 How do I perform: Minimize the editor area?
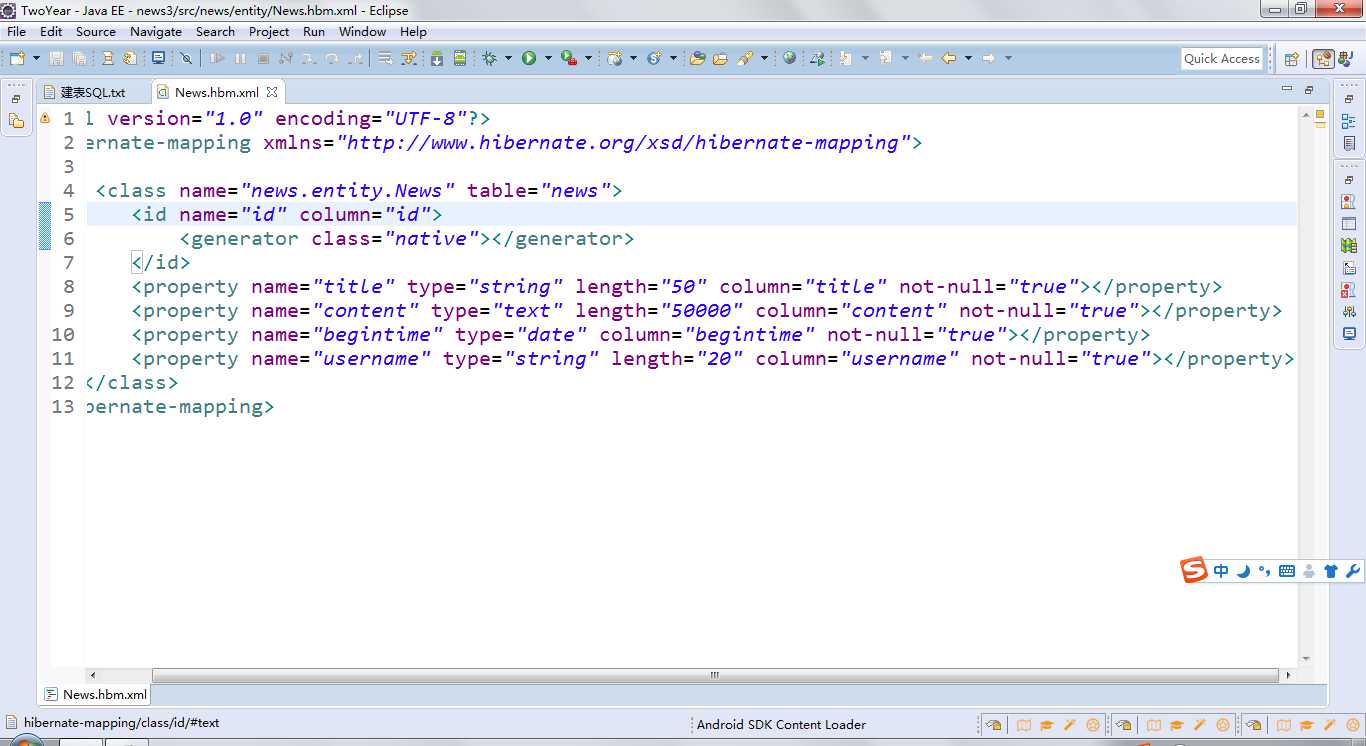1287,89
